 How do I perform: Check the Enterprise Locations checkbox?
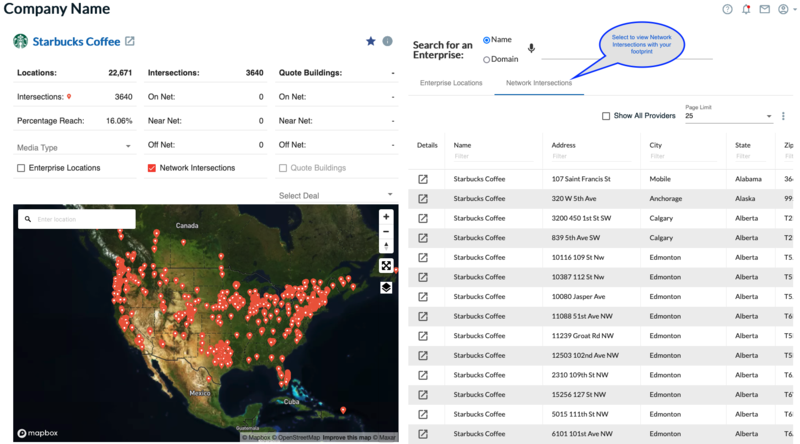tap(22, 168)
